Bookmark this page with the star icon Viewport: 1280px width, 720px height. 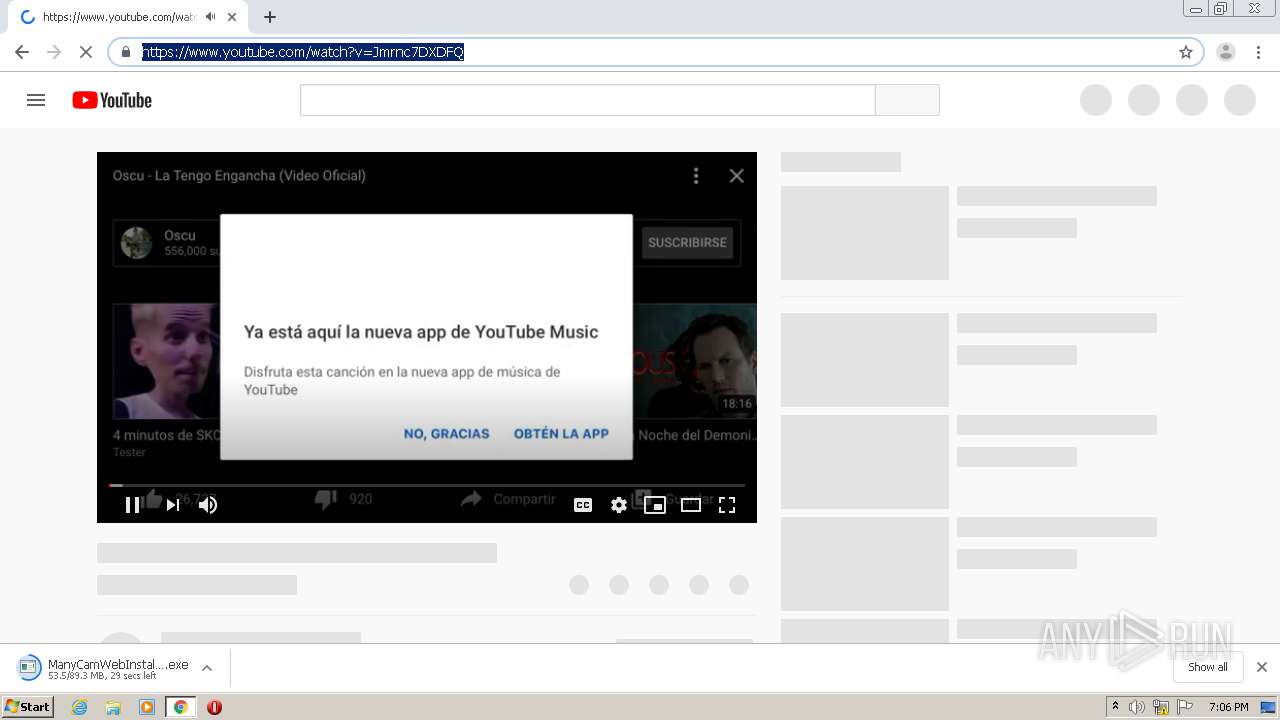pos(1186,52)
